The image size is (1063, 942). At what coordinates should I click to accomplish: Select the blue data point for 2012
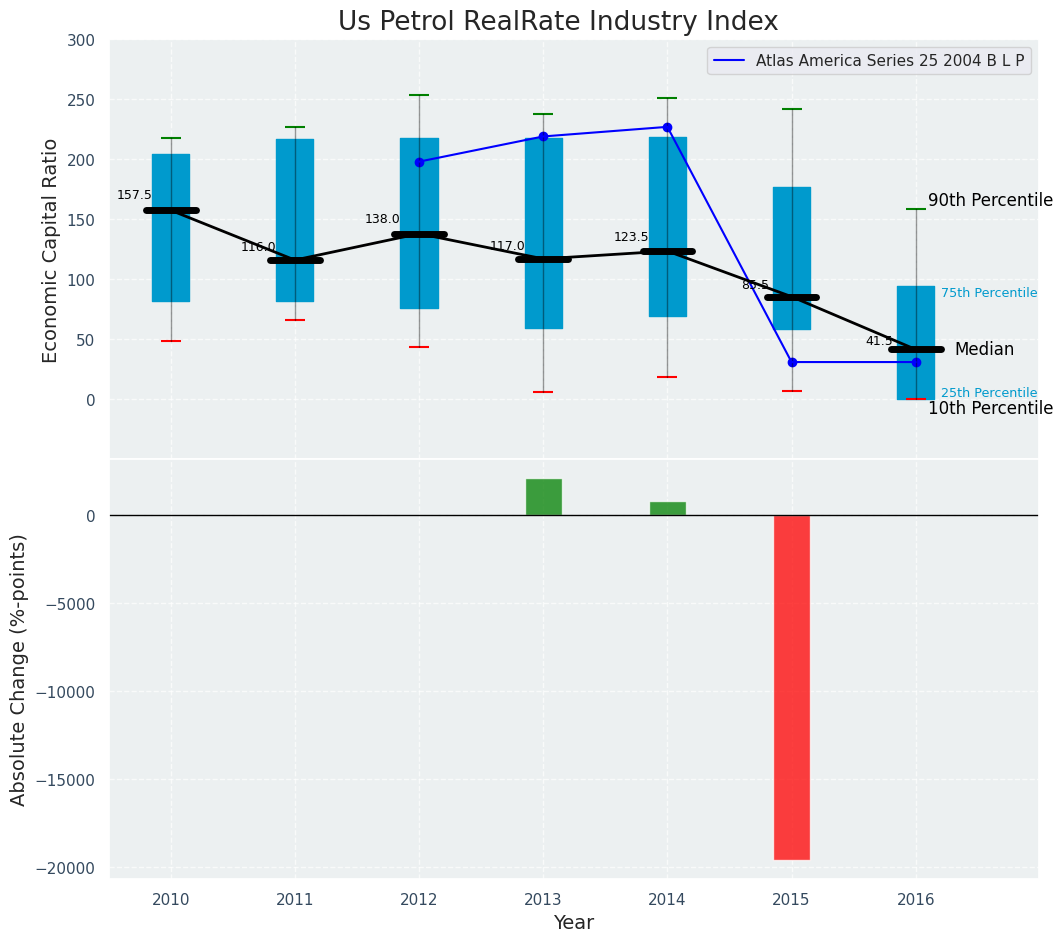[x=419, y=162]
